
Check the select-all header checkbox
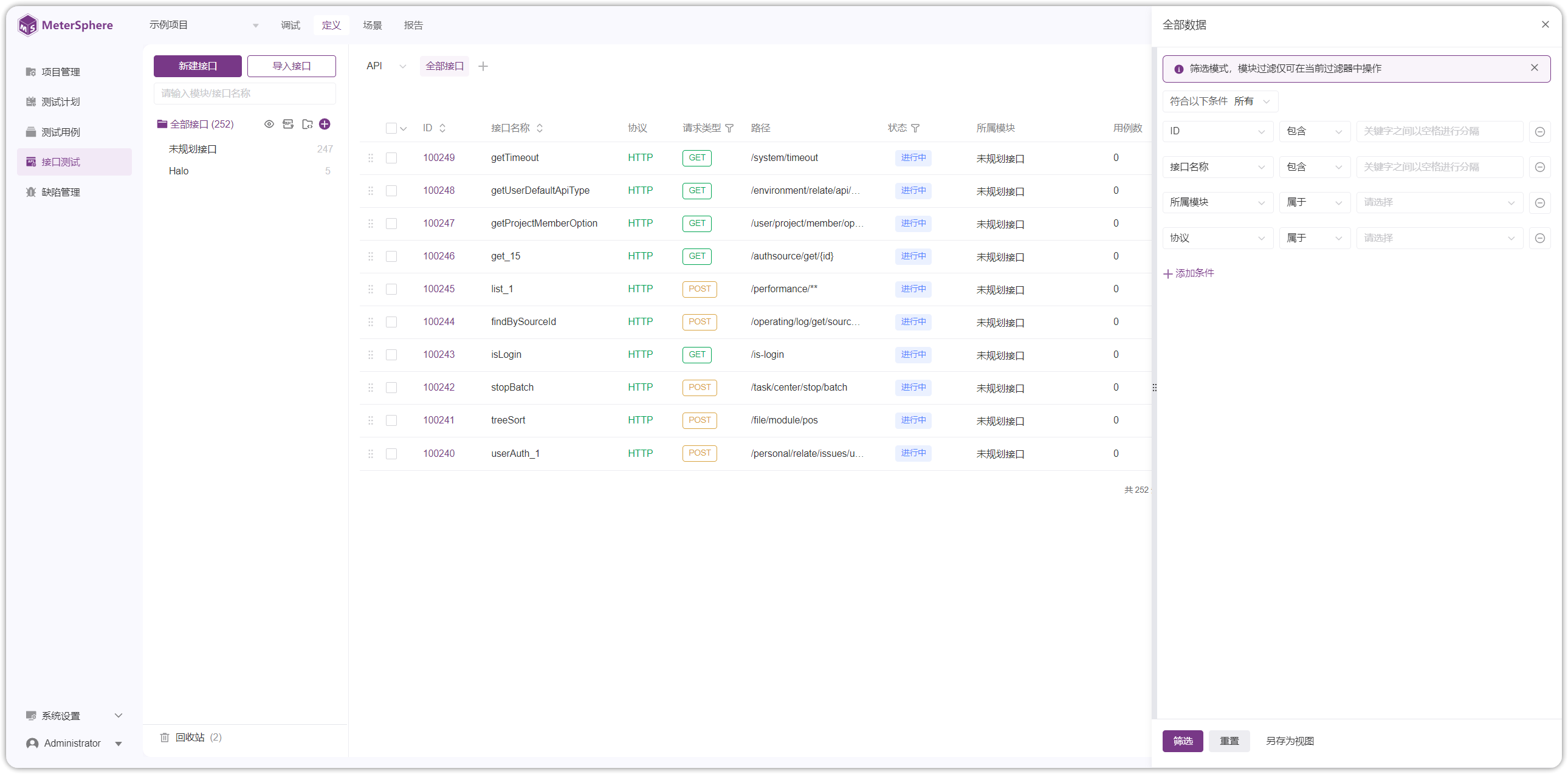point(391,128)
